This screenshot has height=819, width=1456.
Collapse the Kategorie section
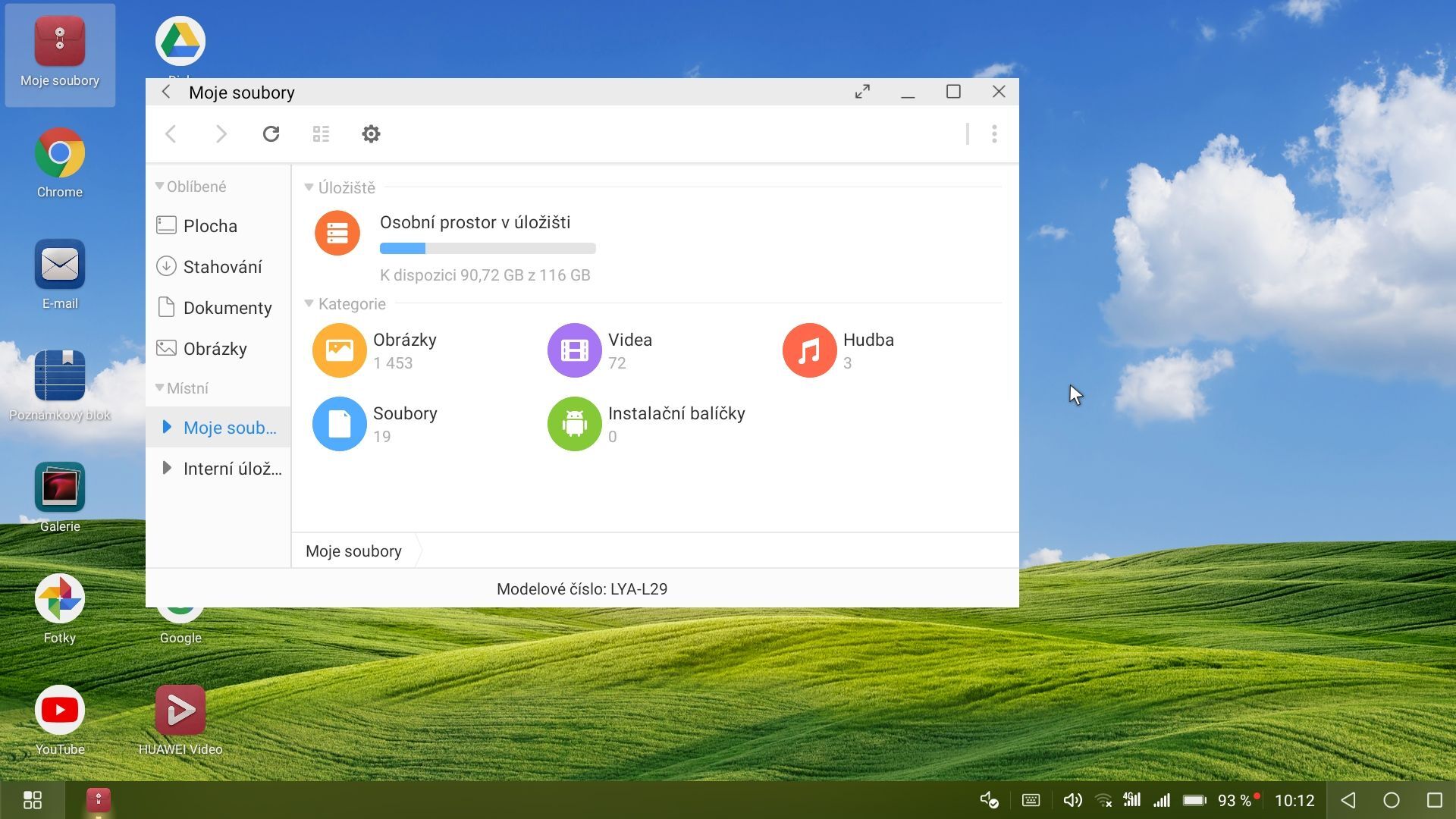(309, 303)
